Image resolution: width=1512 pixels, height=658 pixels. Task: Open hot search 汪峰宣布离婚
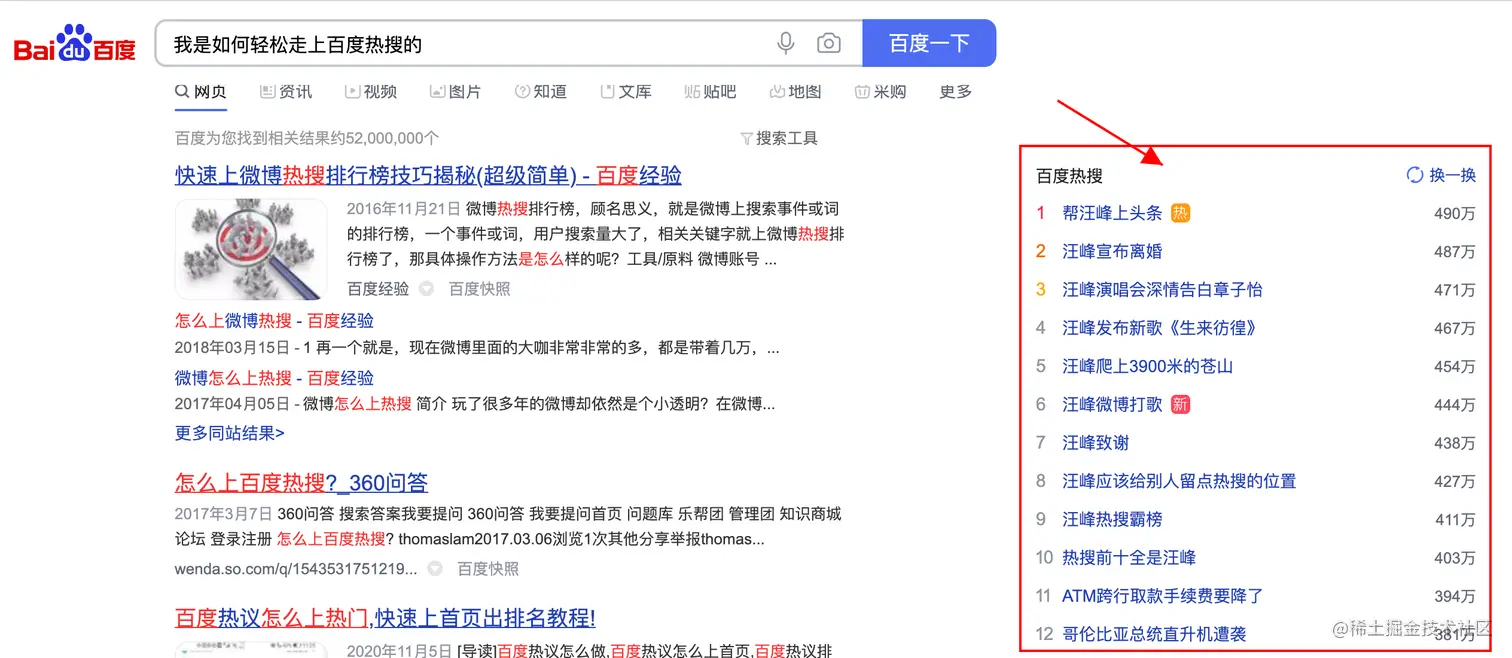pyautogui.click(x=1112, y=251)
